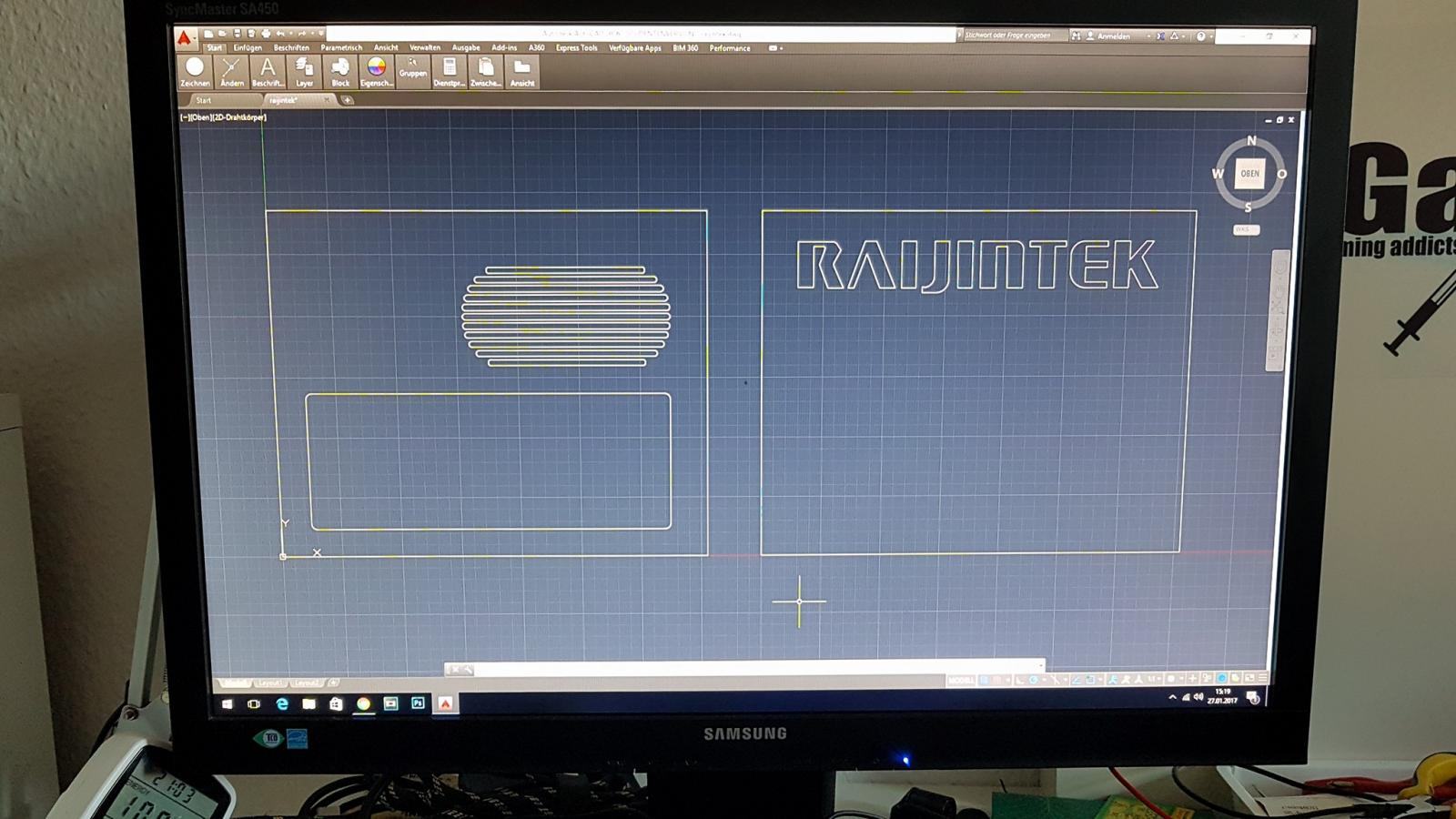Open the Zeichnen ribbon panel

[x=195, y=72]
